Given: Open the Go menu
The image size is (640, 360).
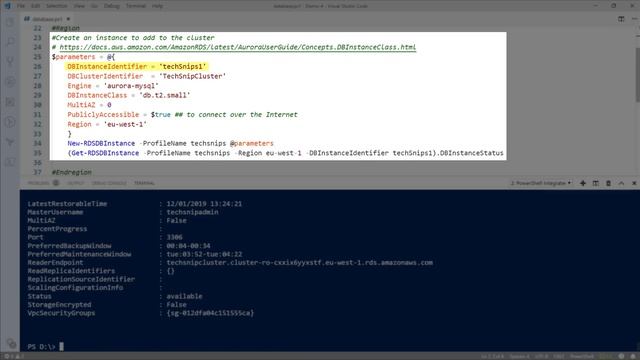Looking at the screenshot, I should coord(94,6).
